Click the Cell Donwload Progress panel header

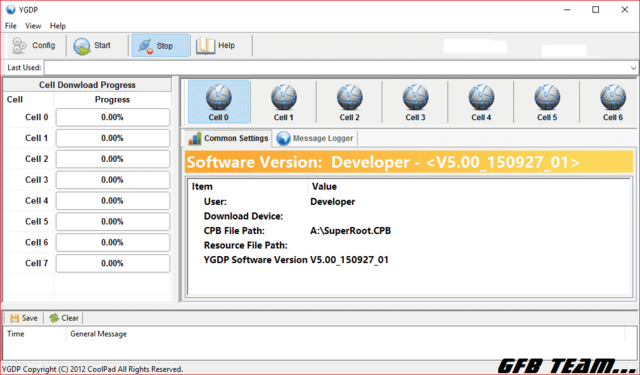[87, 85]
